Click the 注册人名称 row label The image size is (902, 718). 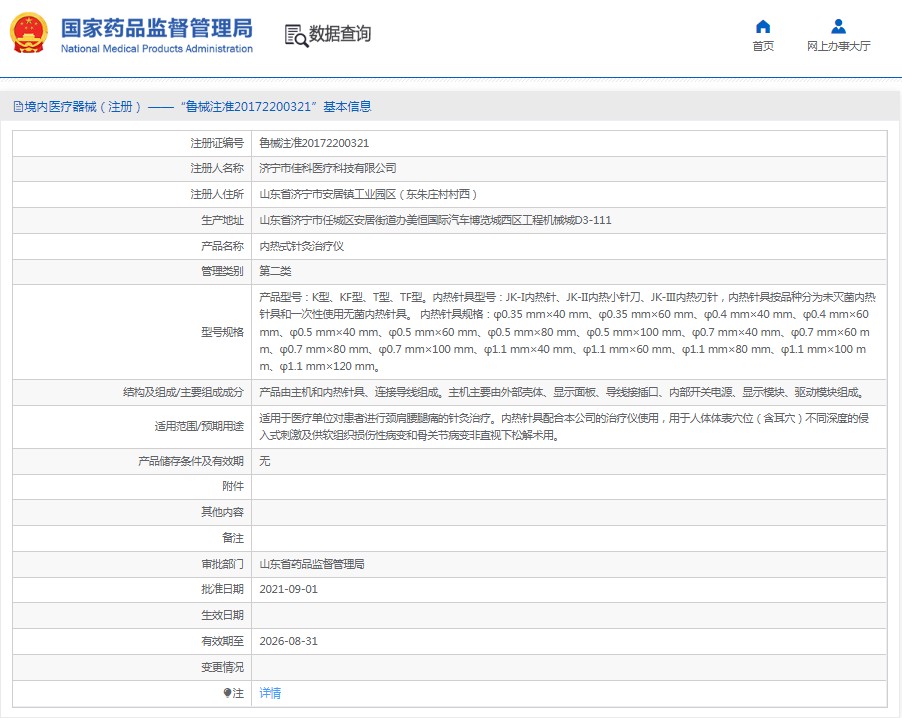coord(217,168)
